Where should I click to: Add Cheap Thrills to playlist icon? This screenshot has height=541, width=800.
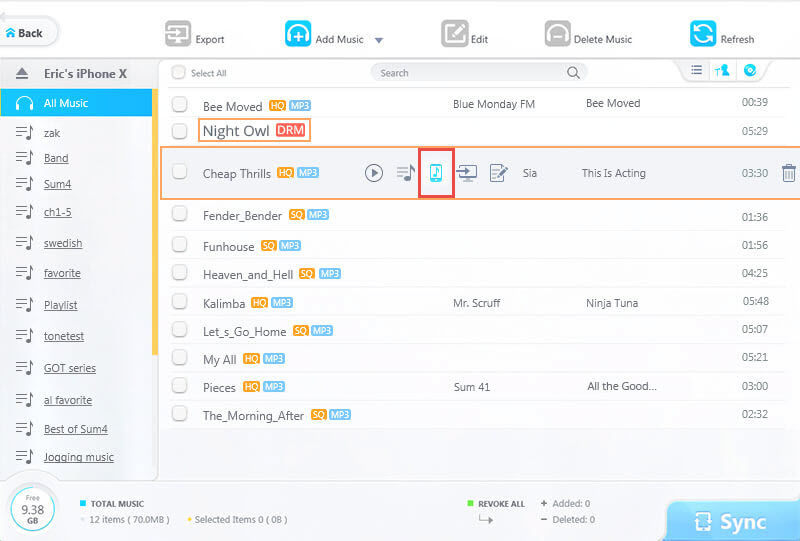coord(406,173)
